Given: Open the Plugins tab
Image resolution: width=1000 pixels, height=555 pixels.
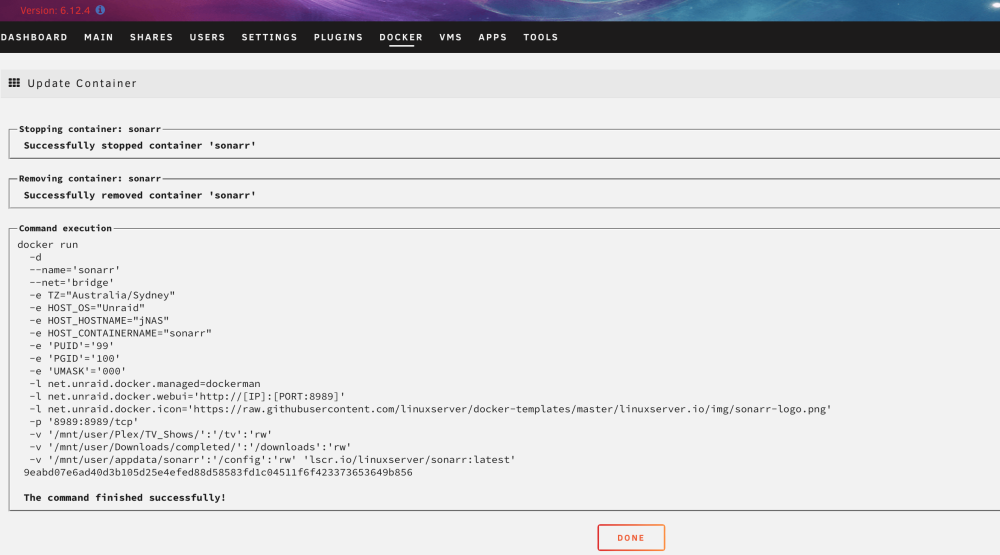Looking at the screenshot, I should 338,37.
